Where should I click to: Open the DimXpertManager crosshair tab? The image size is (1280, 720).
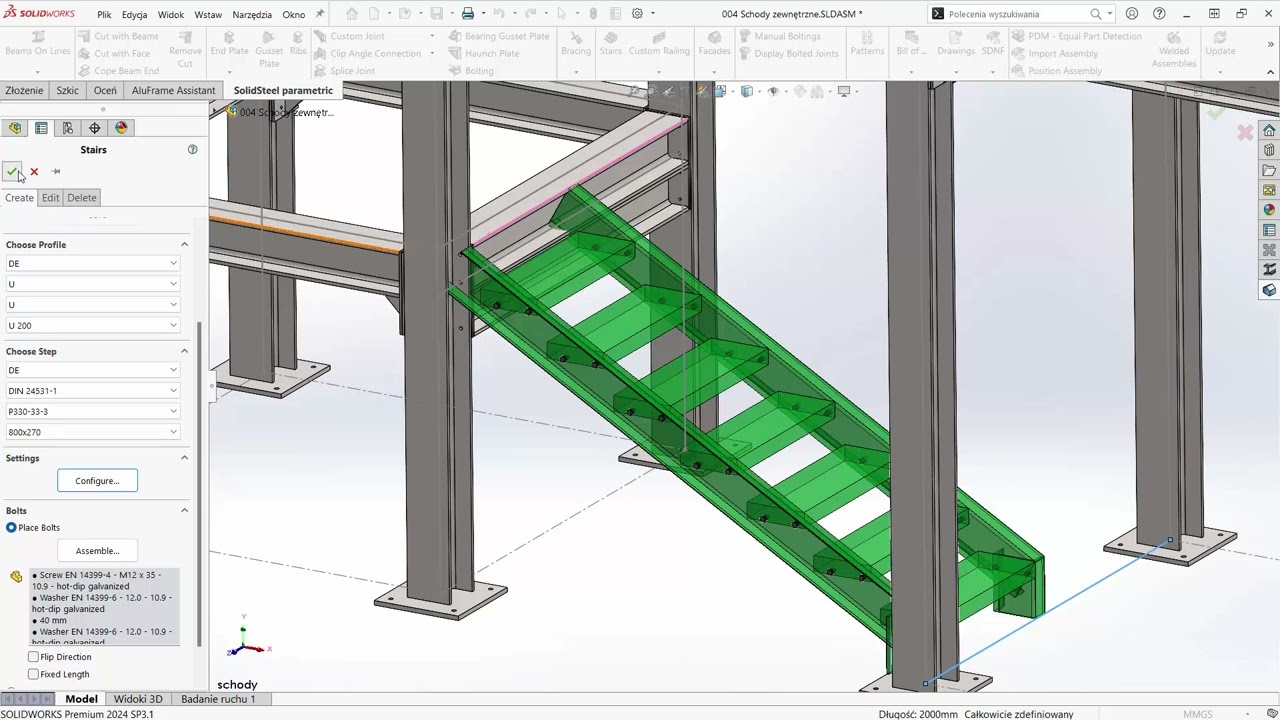pyautogui.click(x=95, y=128)
